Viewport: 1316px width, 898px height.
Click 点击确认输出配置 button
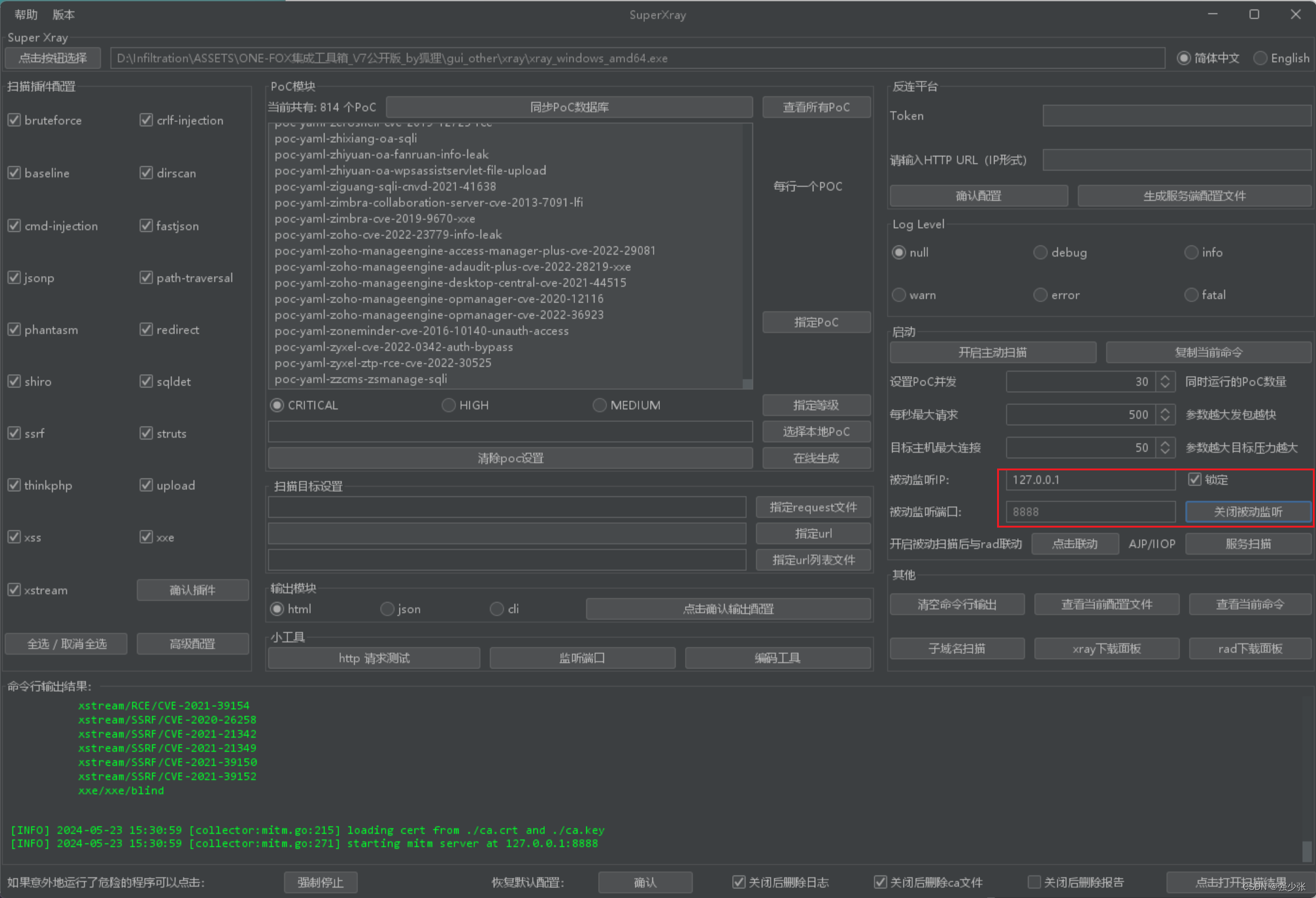pos(728,609)
